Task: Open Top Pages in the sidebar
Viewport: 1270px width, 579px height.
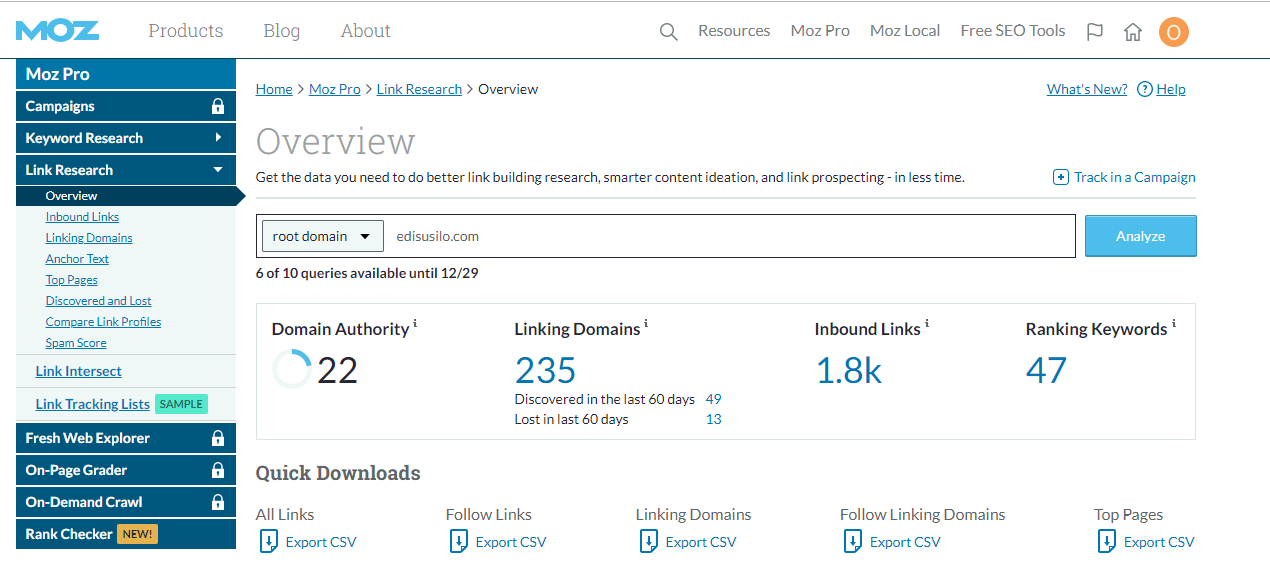Action: 72,280
